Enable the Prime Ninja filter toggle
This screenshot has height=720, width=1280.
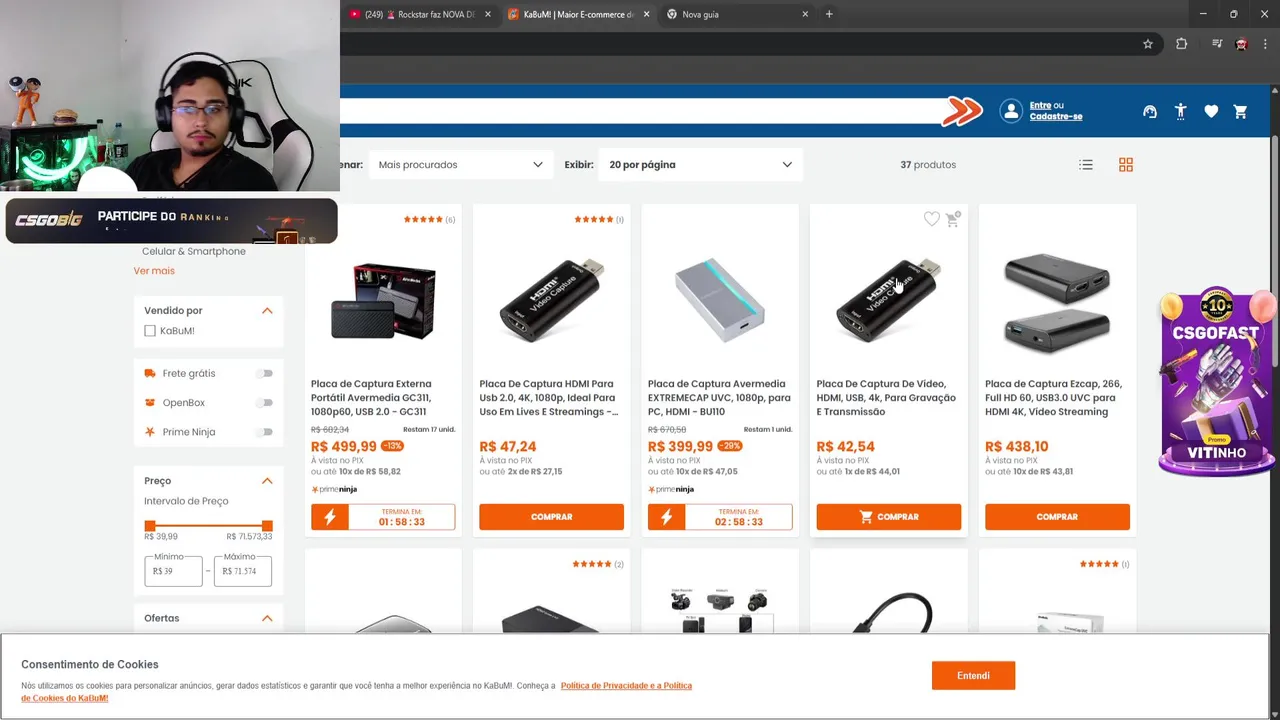264,432
